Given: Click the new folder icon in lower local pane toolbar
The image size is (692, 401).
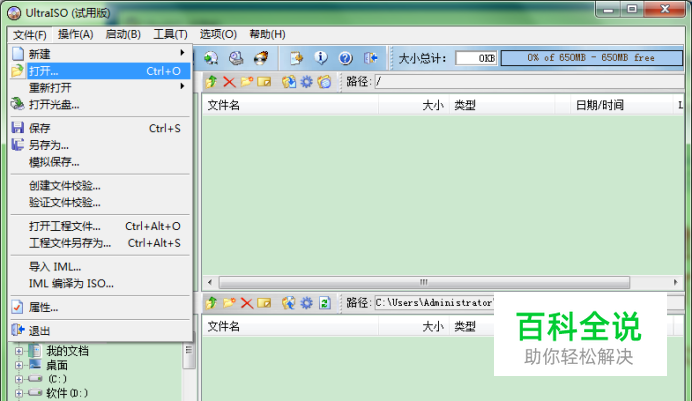Looking at the screenshot, I should point(229,303).
